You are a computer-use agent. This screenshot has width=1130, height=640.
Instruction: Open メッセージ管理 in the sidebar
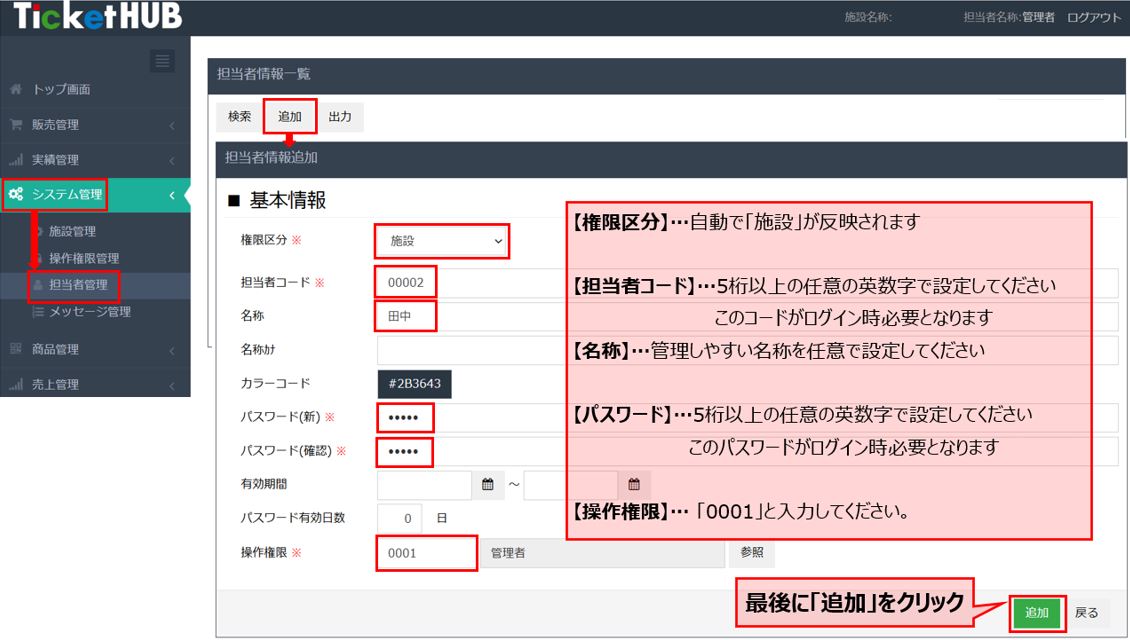[x=90, y=312]
